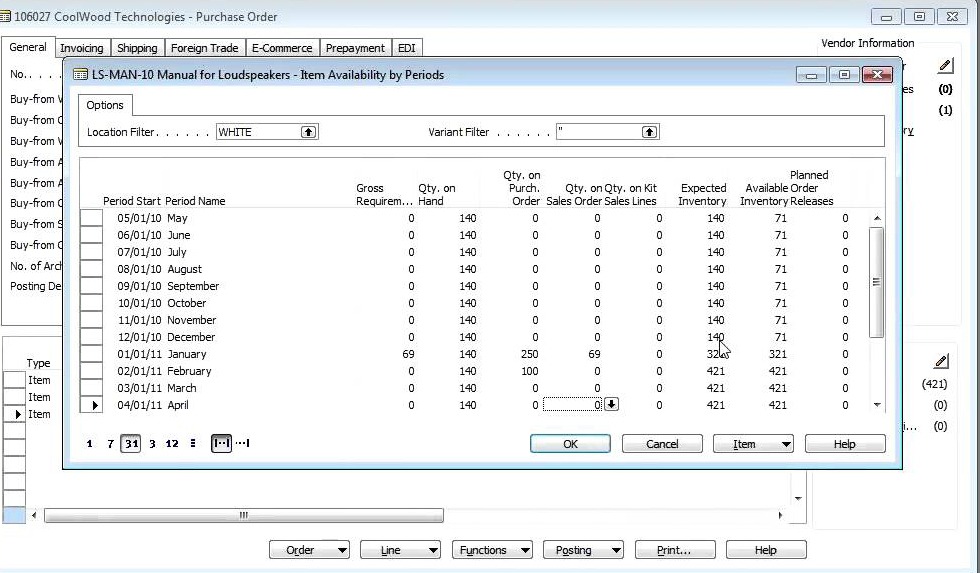Open the Item dropdown button
This screenshot has width=980, height=573.
tap(753, 444)
